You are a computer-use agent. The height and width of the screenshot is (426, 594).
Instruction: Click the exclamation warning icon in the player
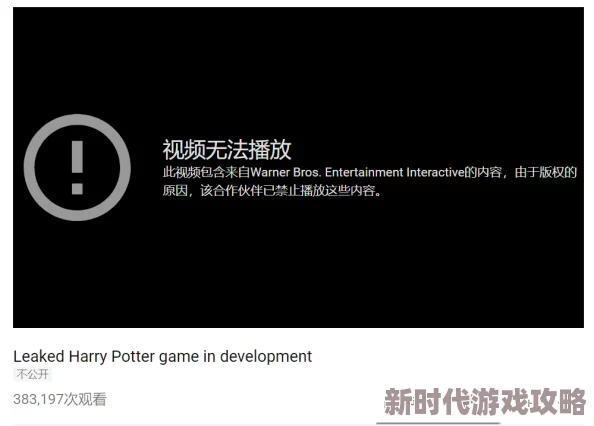click(77, 167)
